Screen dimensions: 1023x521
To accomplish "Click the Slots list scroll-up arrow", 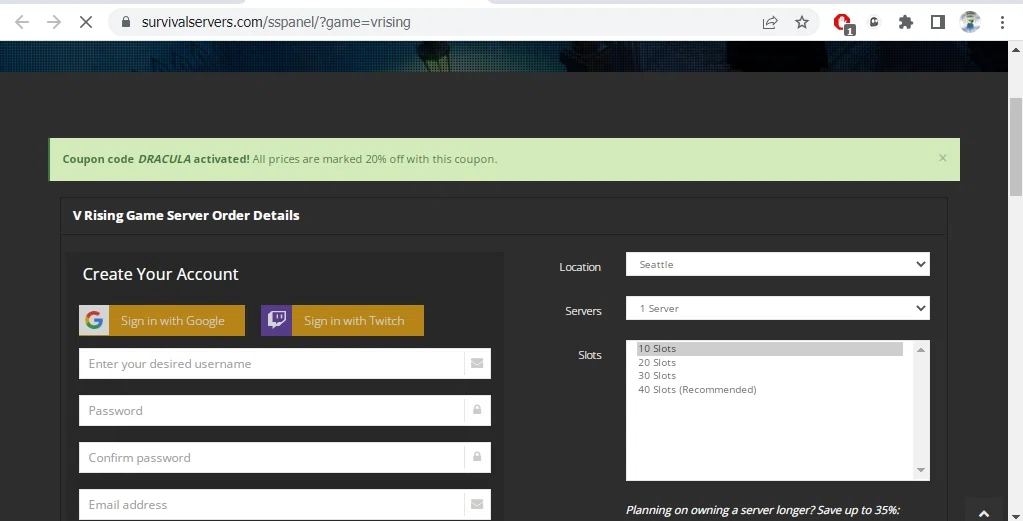I will [921, 350].
